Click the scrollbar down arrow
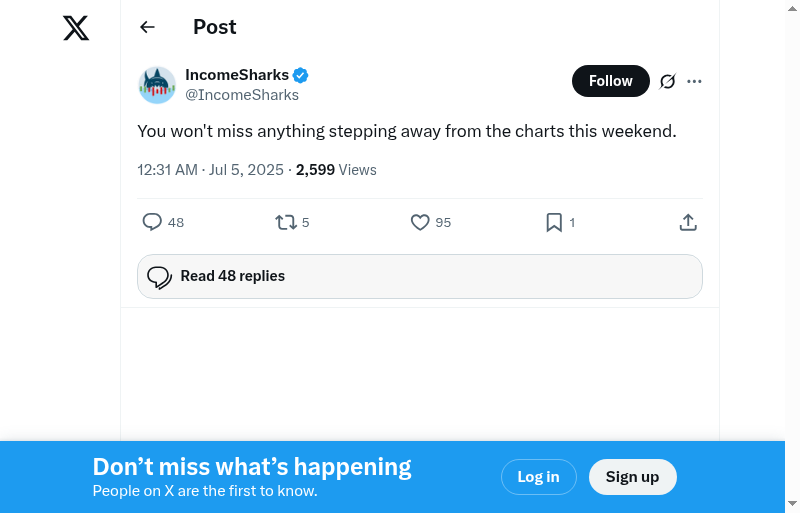This screenshot has width=800, height=513. point(792,503)
